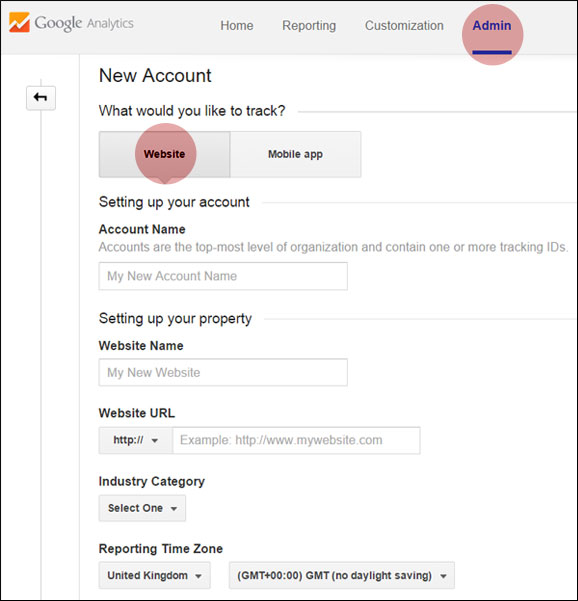Choose Website as tracking type
Image resolution: width=578 pixels, height=601 pixels.
click(164, 154)
